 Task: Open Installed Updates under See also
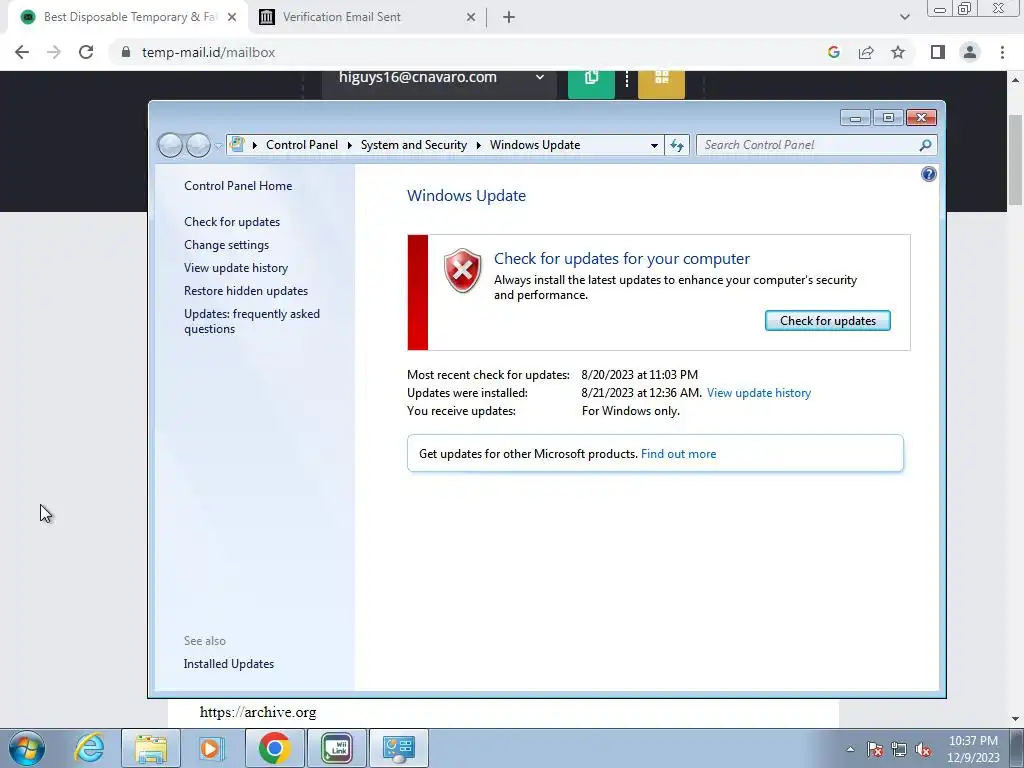(x=229, y=664)
